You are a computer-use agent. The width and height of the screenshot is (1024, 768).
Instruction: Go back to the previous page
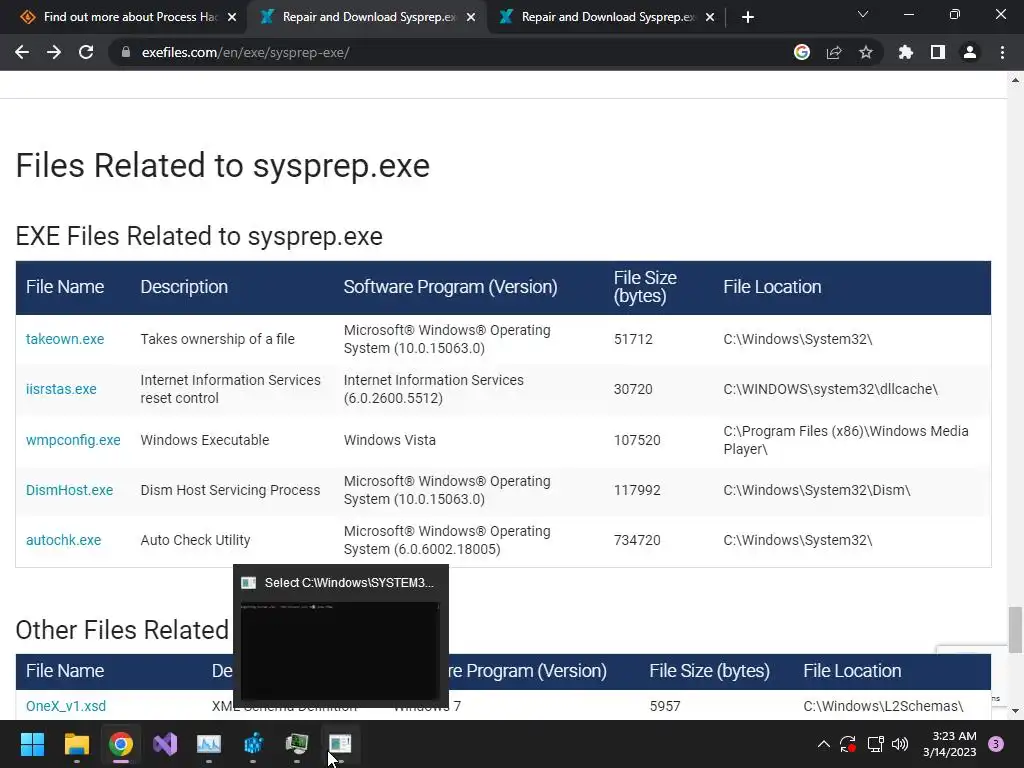click(x=22, y=52)
